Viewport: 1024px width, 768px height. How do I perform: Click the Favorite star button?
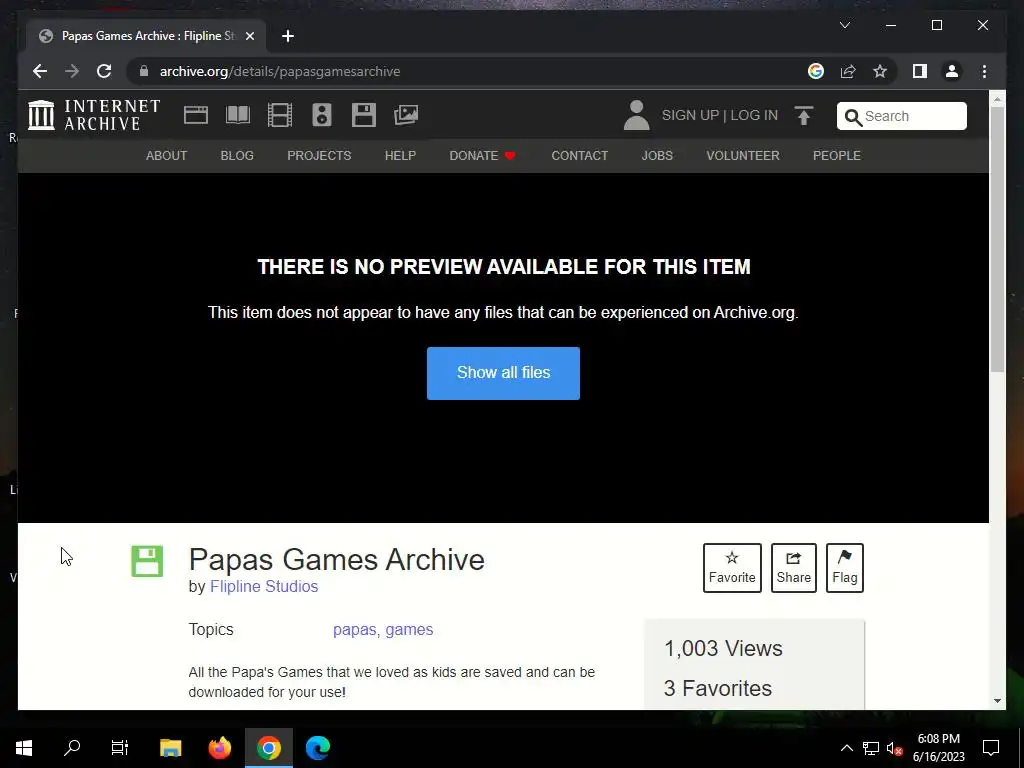[732, 568]
